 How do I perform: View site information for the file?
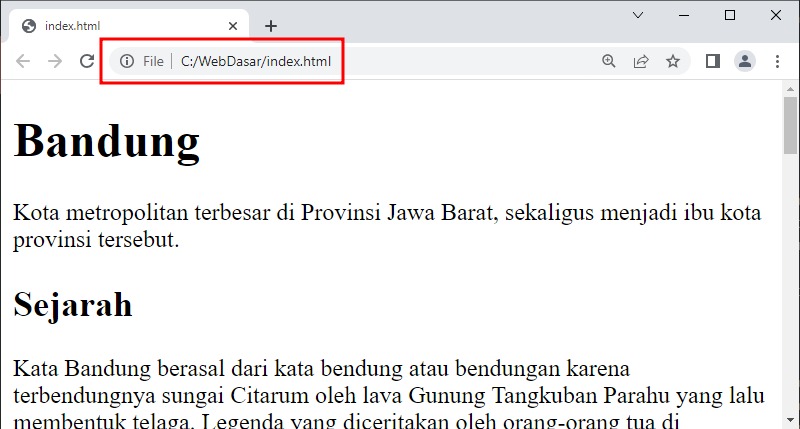(127, 62)
